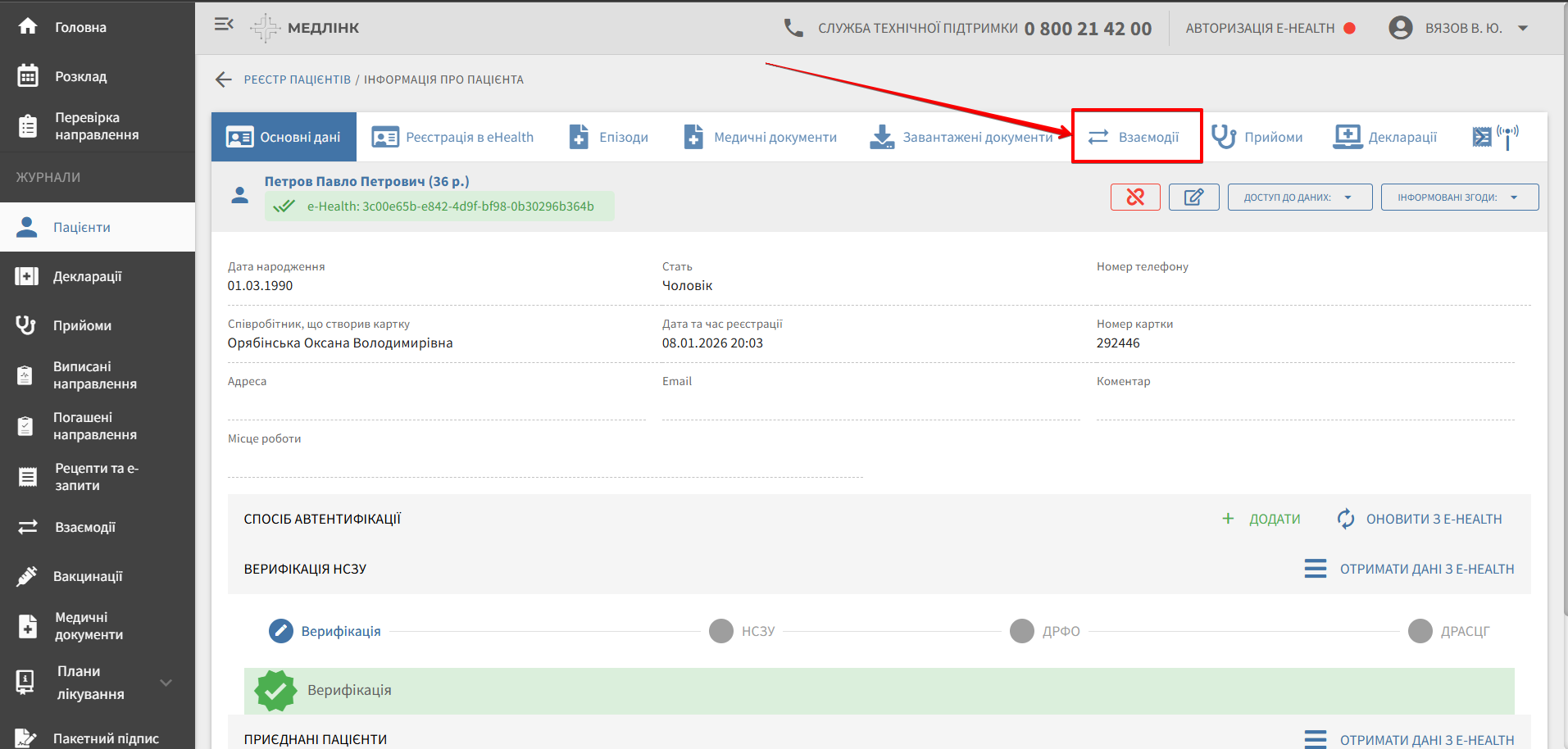This screenshot has width=1568, height=749.
Task: Click the phone icon for tech support
Action: click(793, 28)
